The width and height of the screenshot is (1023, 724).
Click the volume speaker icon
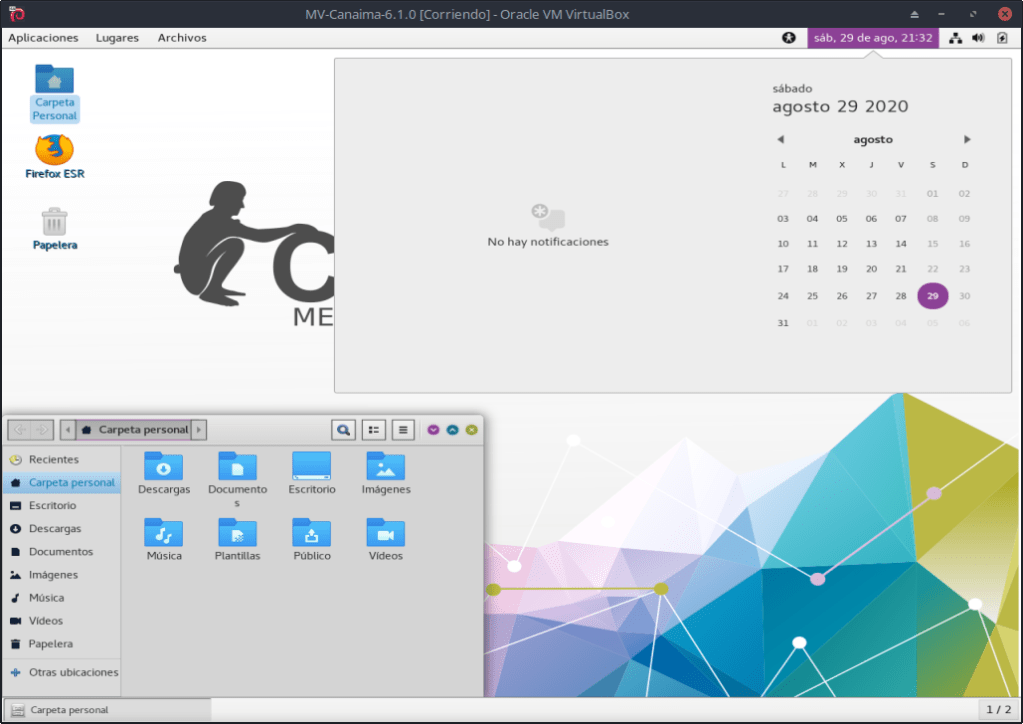point(978,38)
